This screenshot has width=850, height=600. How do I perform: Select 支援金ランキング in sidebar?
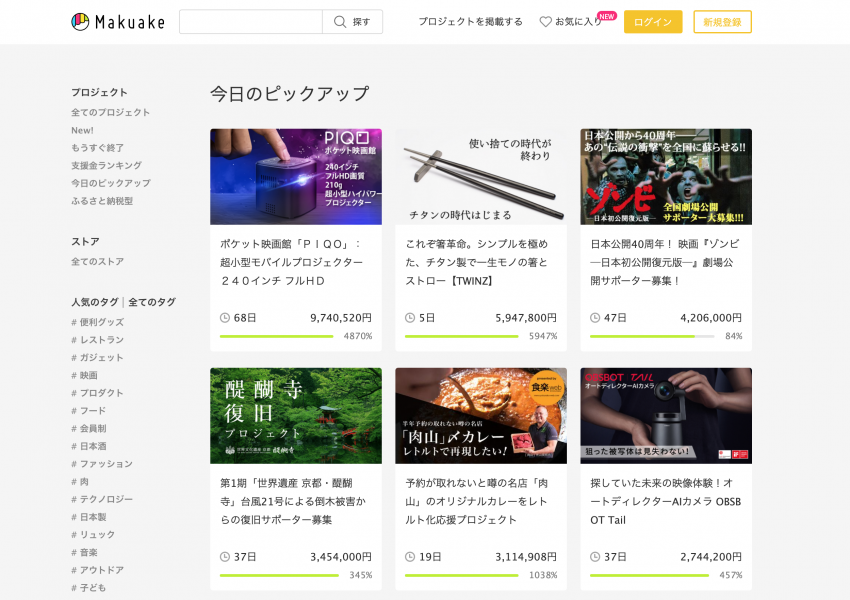pyautogui.click(x=106, y=165)
